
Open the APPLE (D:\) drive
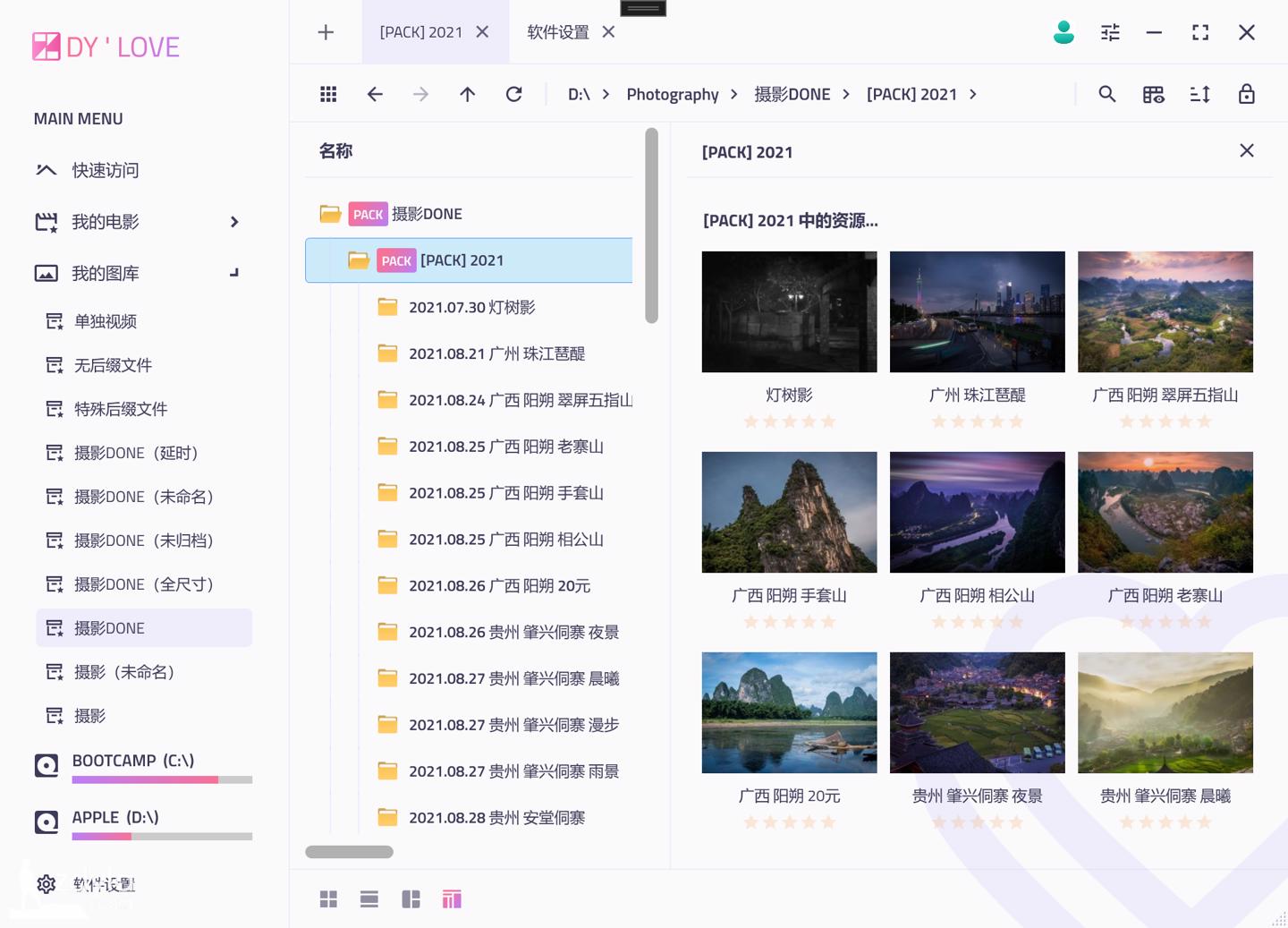(115, 817)
